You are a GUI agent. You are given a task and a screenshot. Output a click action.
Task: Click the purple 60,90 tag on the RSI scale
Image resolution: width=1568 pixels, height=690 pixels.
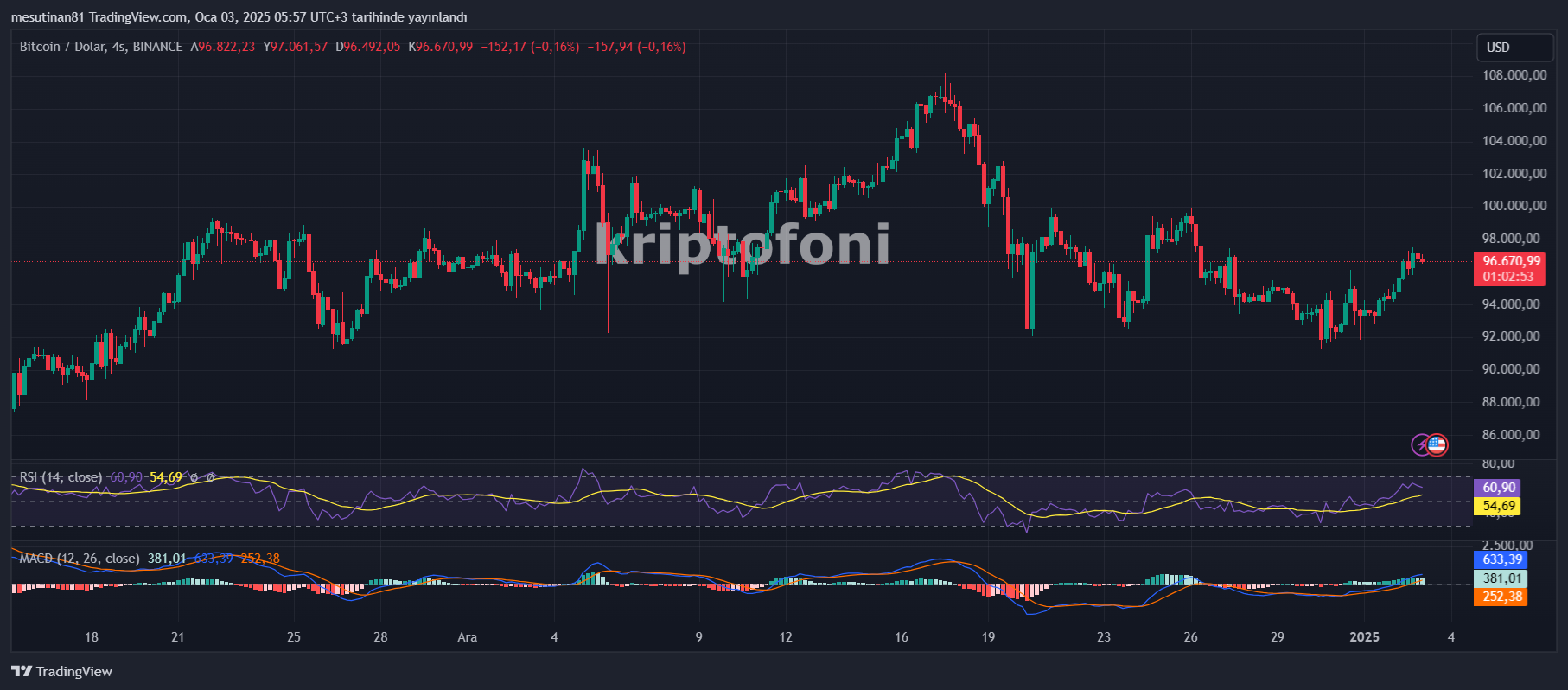click(1499, 488)
